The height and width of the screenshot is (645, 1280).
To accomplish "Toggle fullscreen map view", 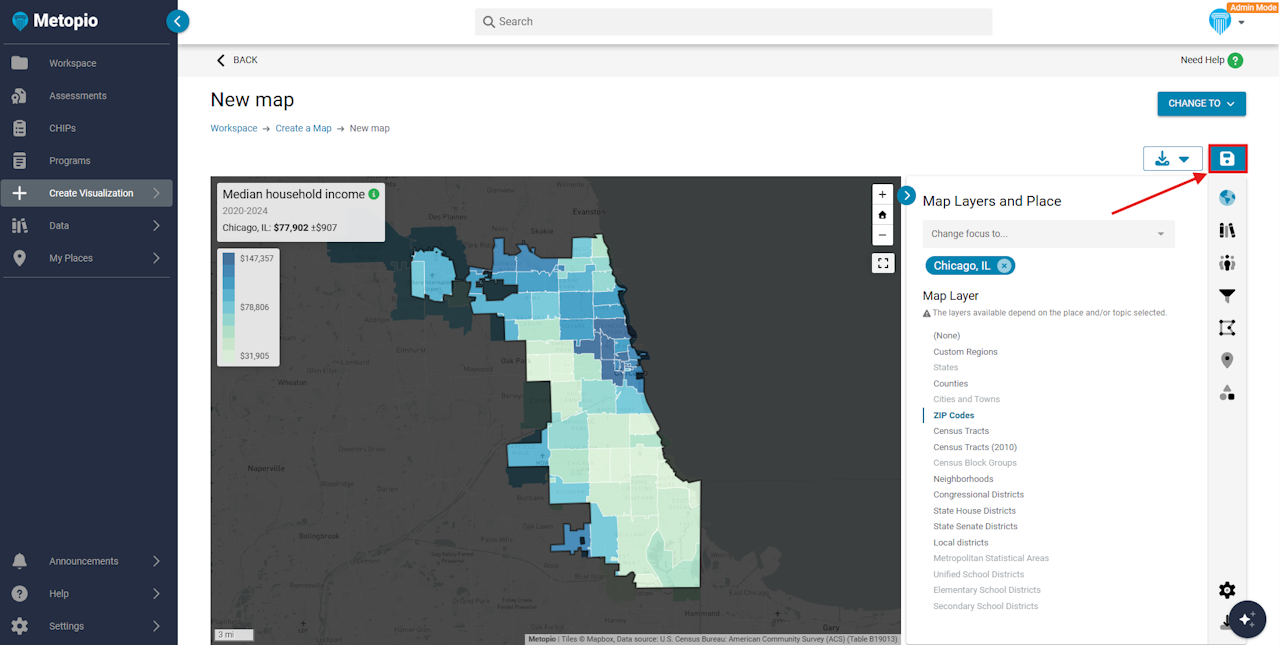I will coord(882,263).
